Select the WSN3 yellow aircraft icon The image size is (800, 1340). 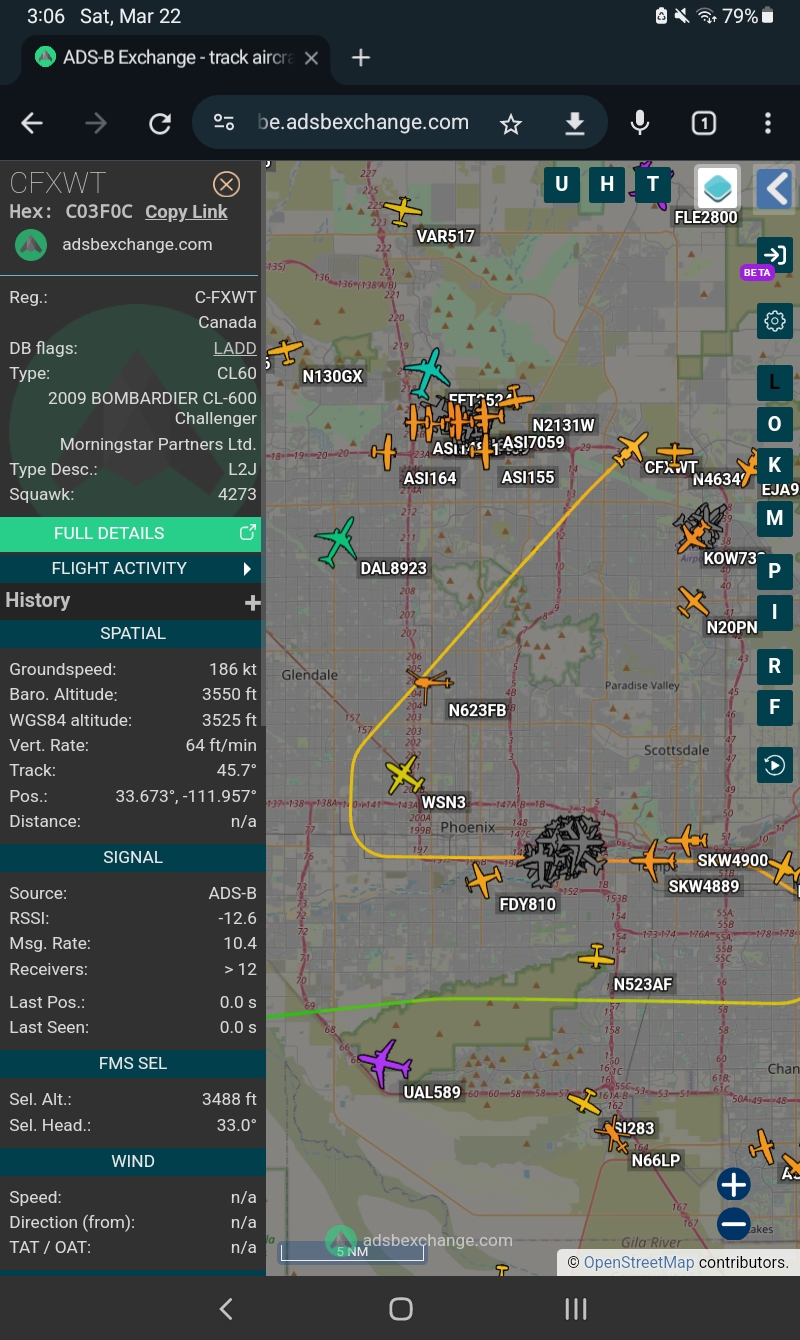tap(404, 775)
